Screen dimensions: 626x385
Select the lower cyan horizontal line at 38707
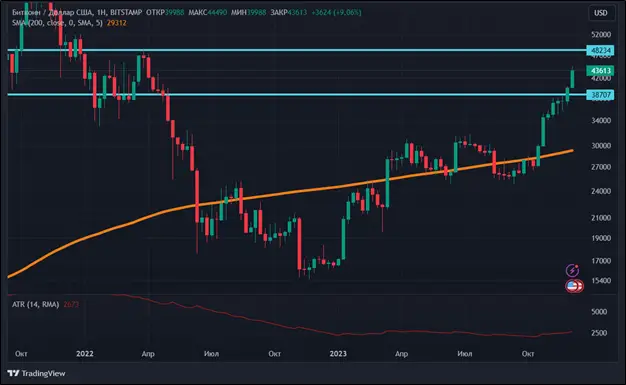click(x=297, y=95)
